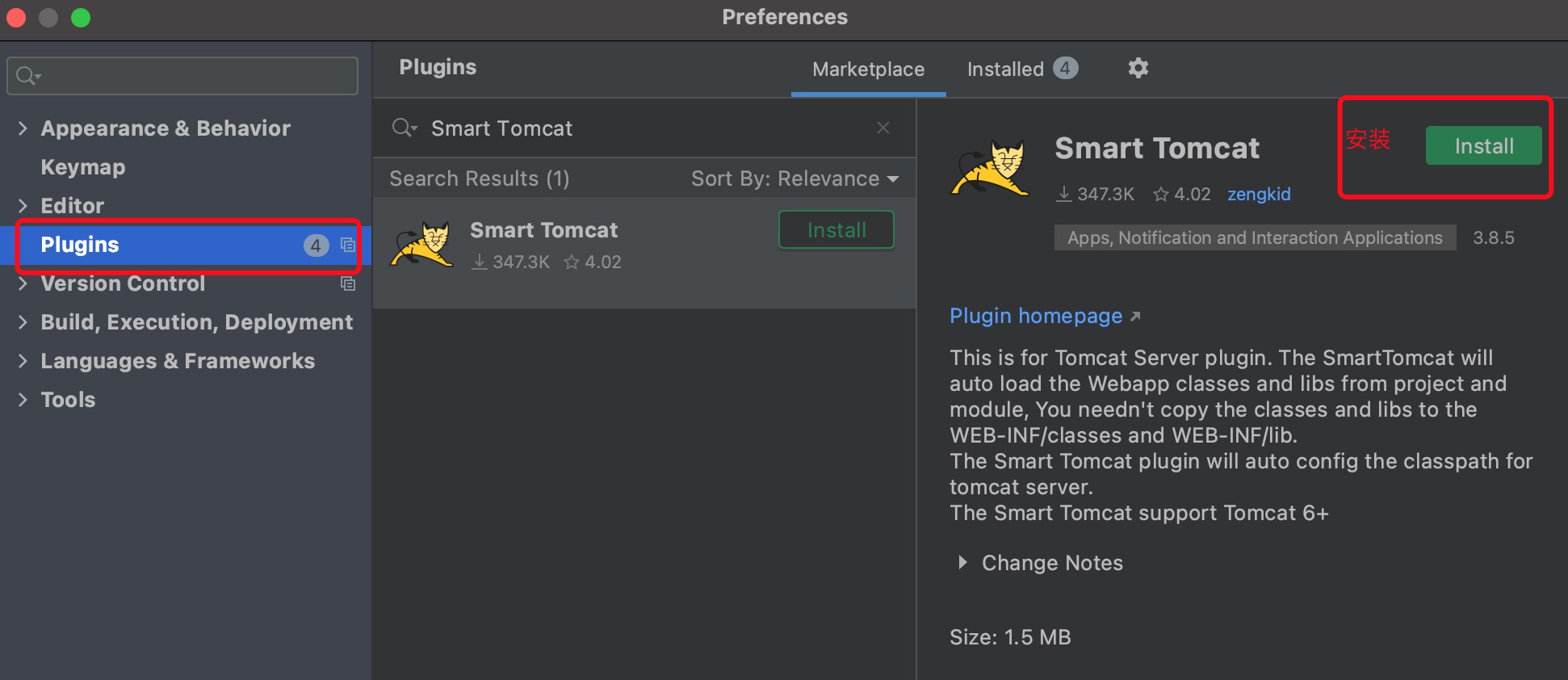Screen dimensions: 1568x680
Task: Select Version Control settings item
Action: (123, 283)
